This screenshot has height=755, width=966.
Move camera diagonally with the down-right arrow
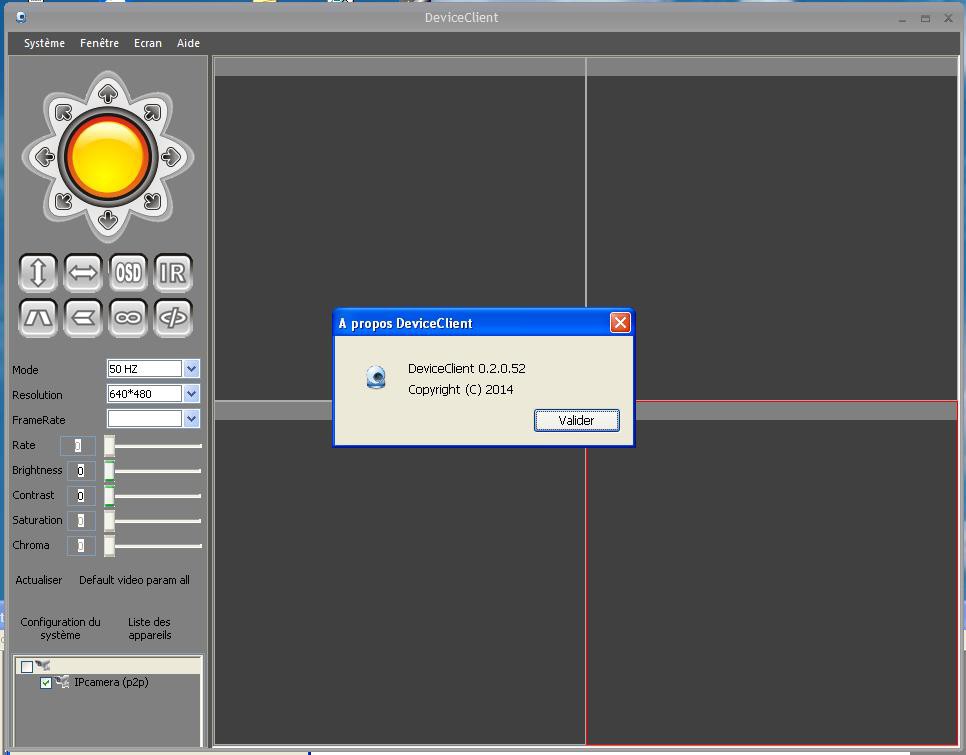[x=152, y=201]
